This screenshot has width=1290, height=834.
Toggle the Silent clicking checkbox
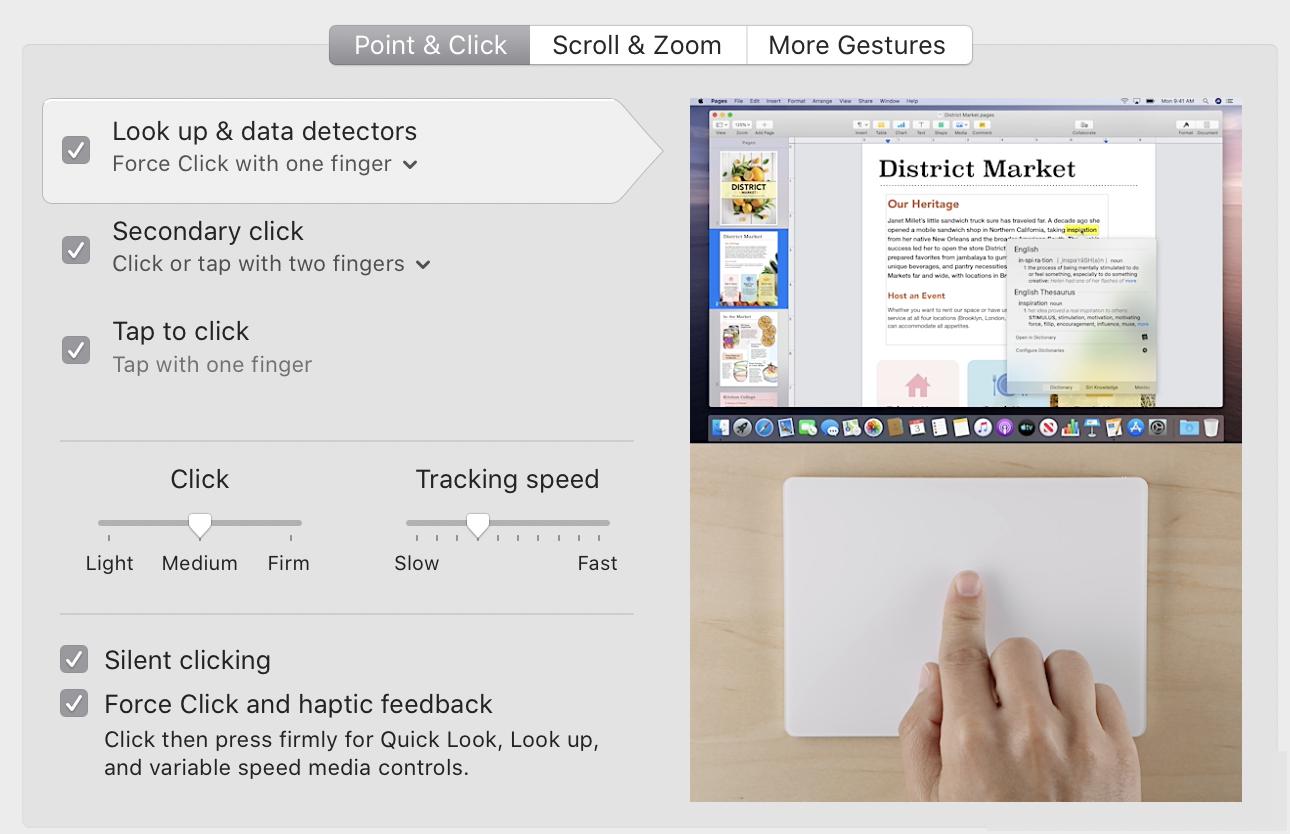point(74,660)
